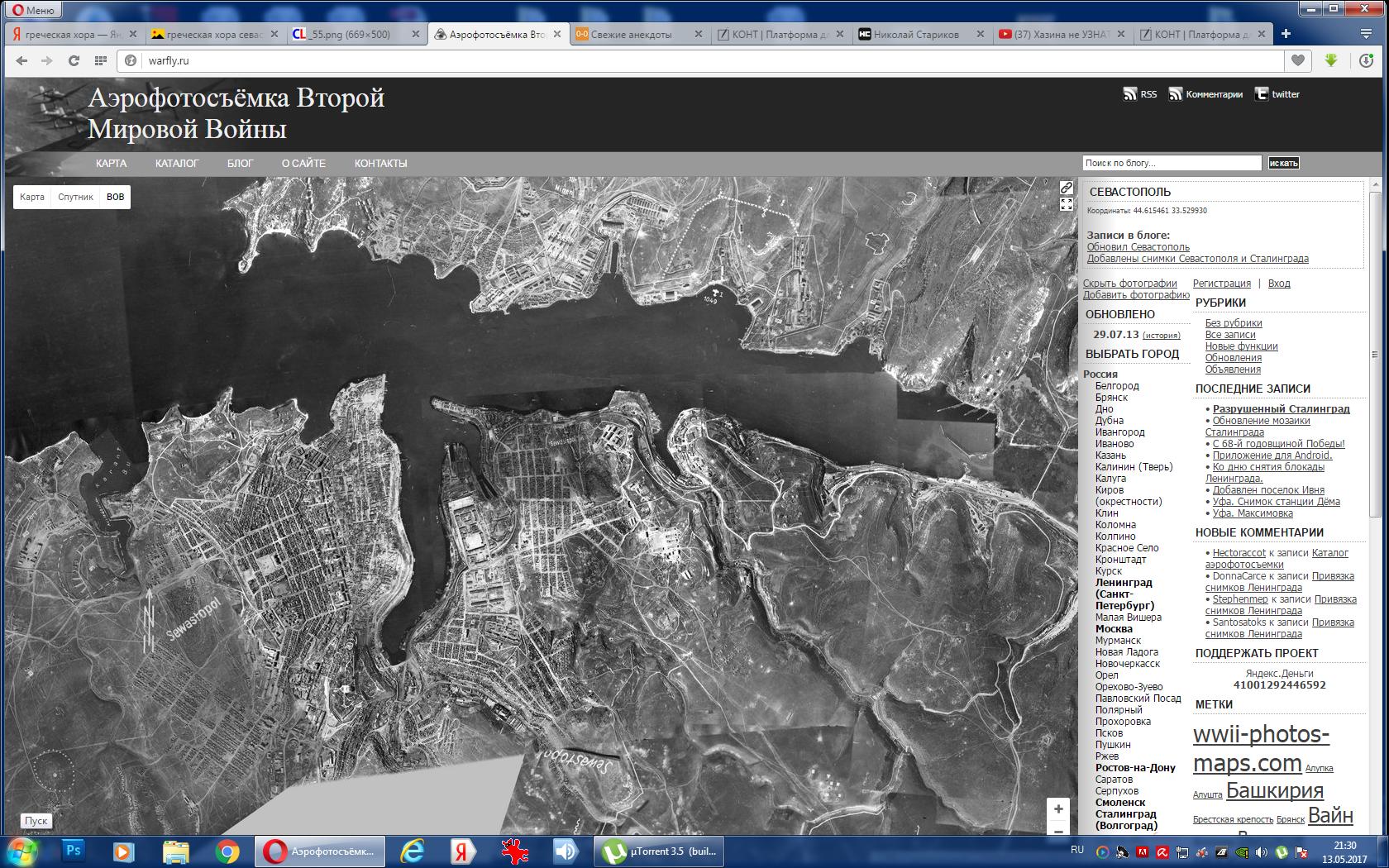1389x868 pixels.
Task: Open the КОНТАКТЫ navigation item
Action: (380, 163)
